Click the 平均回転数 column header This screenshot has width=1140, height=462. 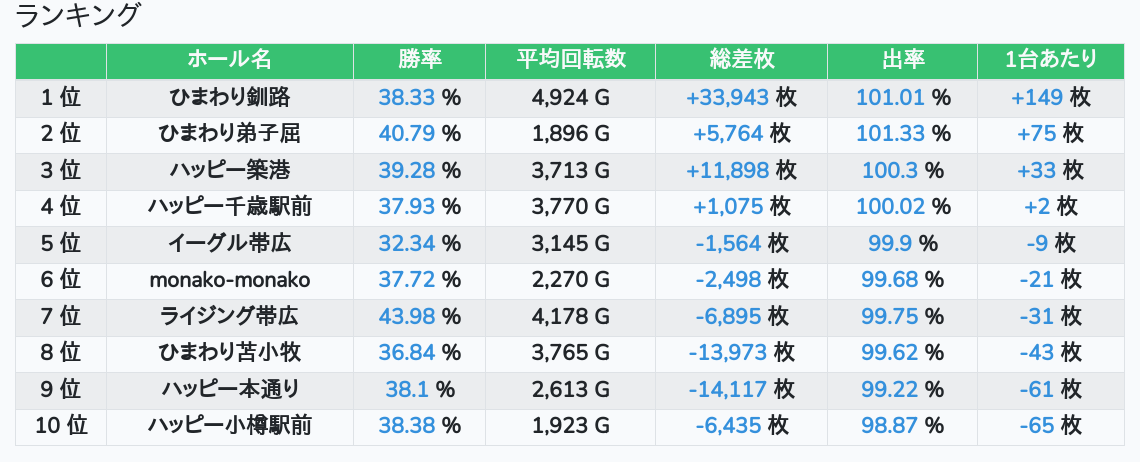(x=571, y=60)
